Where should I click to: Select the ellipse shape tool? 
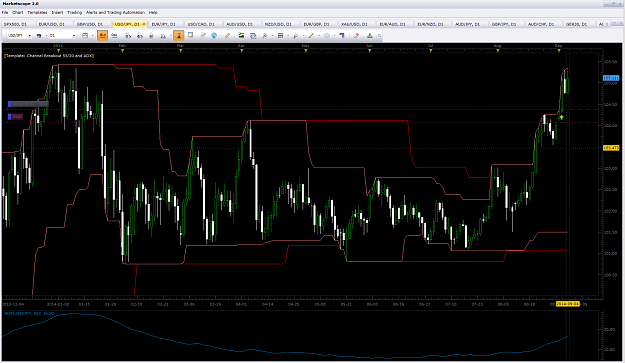(x=327, y=35)
